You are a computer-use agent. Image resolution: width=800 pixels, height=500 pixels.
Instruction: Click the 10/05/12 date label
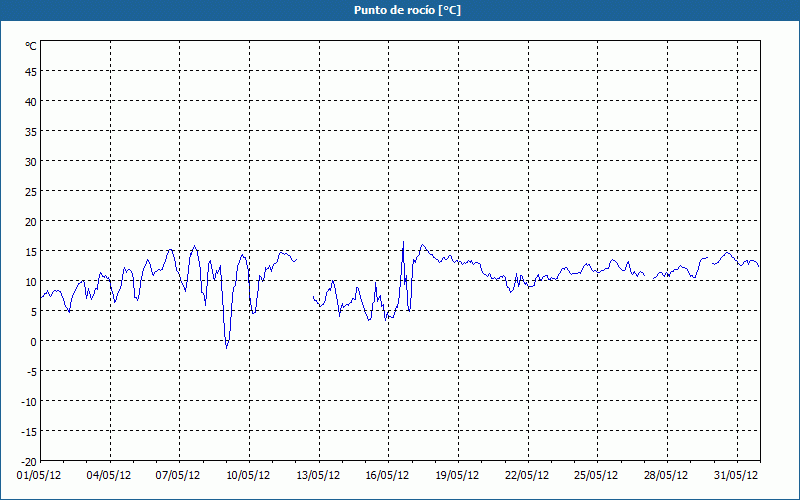[248, 476]
